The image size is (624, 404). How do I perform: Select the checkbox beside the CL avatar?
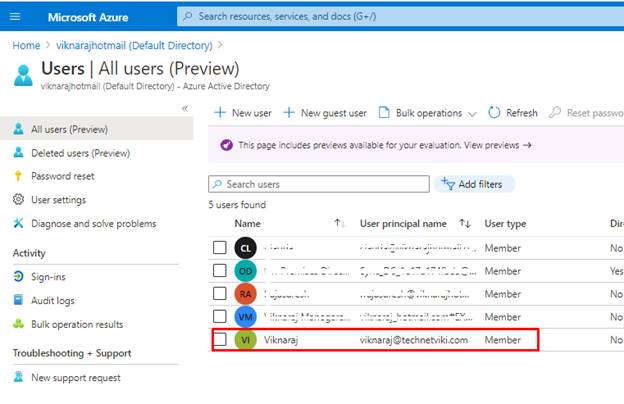coord(220,247)
